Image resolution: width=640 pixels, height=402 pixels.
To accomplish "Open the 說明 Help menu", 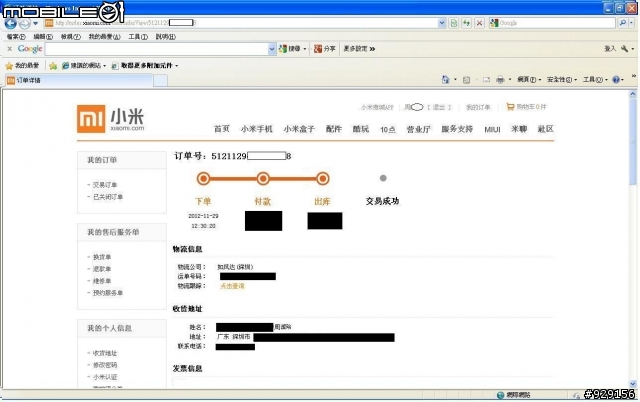I will pos(165,37).
